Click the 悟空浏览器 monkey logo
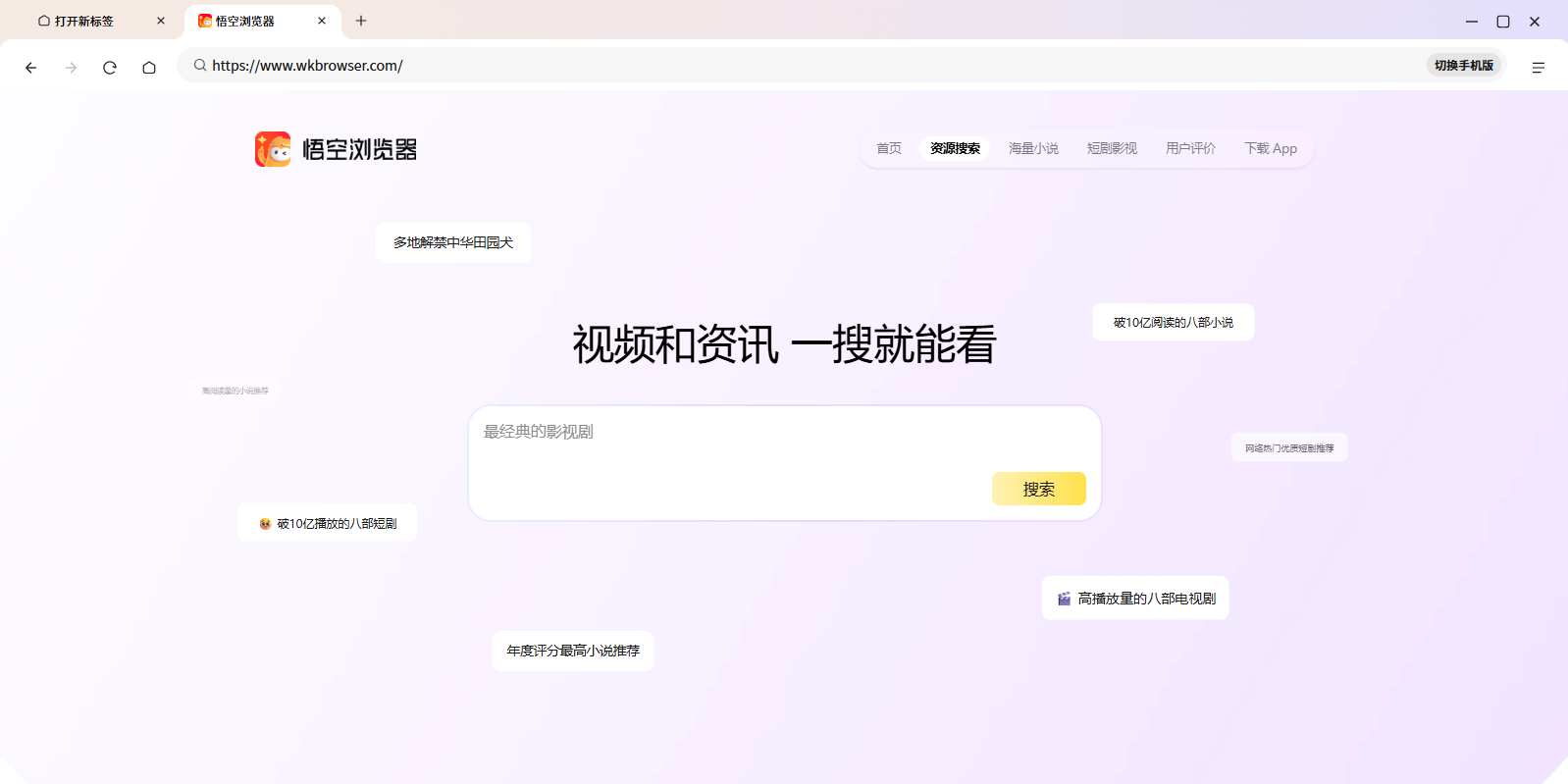The height and width of the screenshot is (784, 1568). [273, 149]
